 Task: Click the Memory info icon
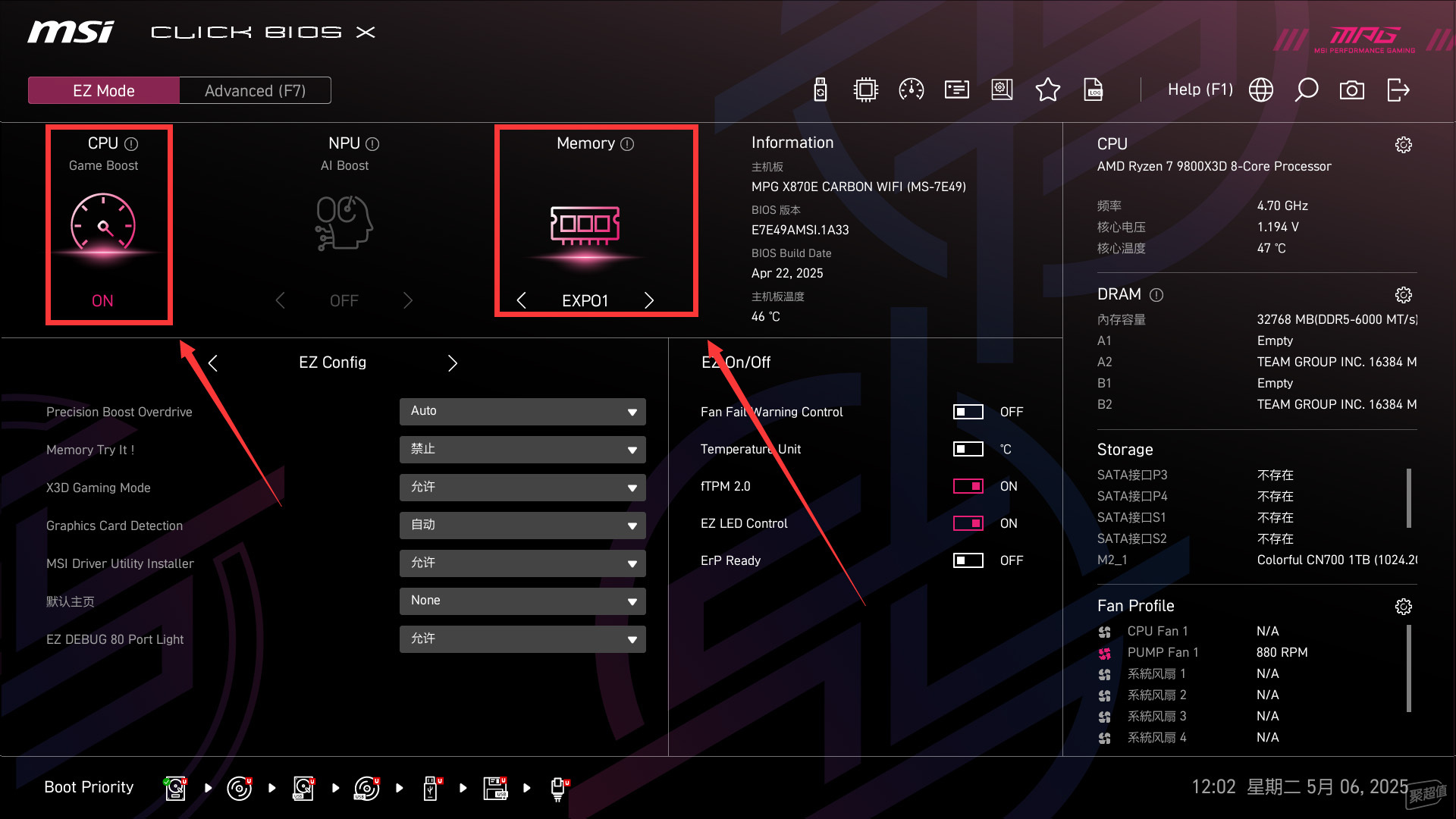(627, 144)
